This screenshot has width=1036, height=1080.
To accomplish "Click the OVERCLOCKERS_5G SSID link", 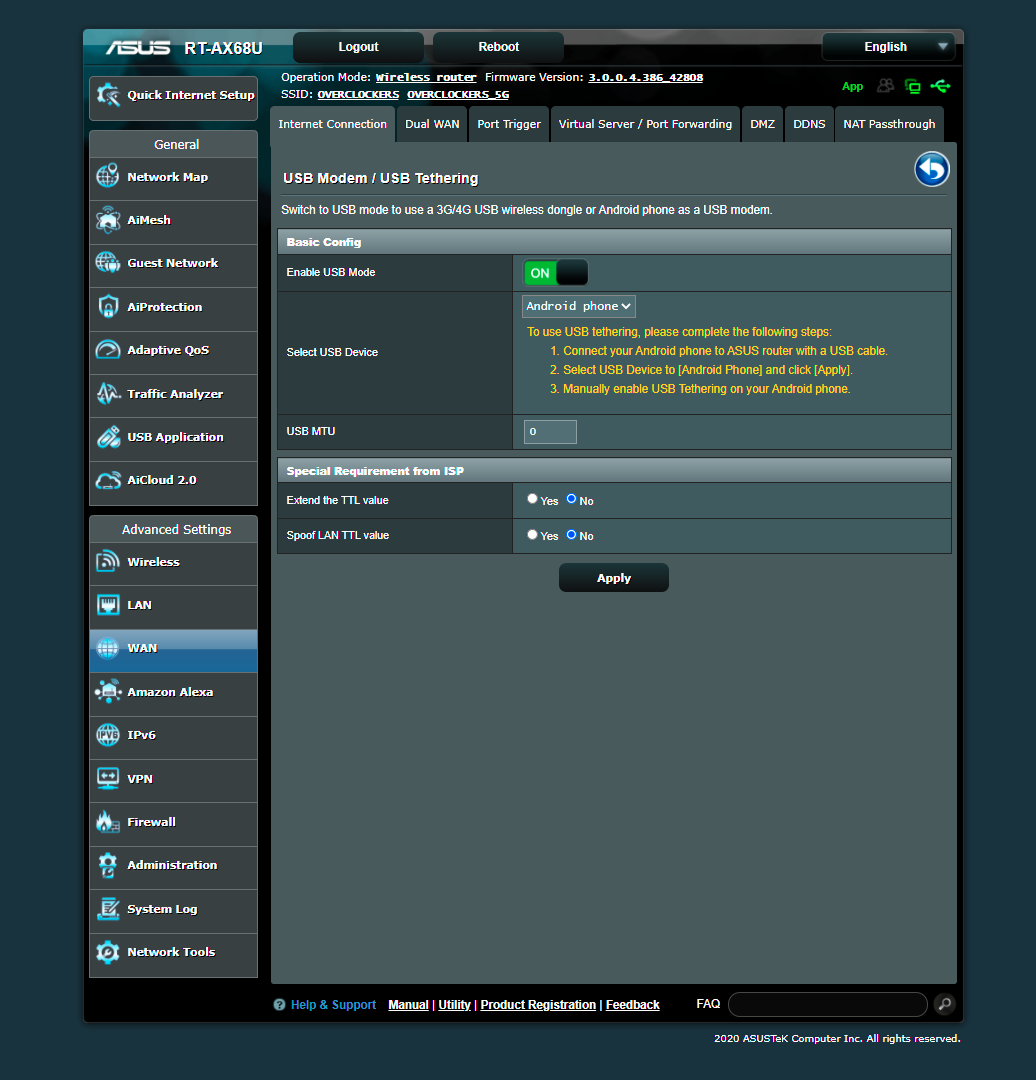I will 458,94.
